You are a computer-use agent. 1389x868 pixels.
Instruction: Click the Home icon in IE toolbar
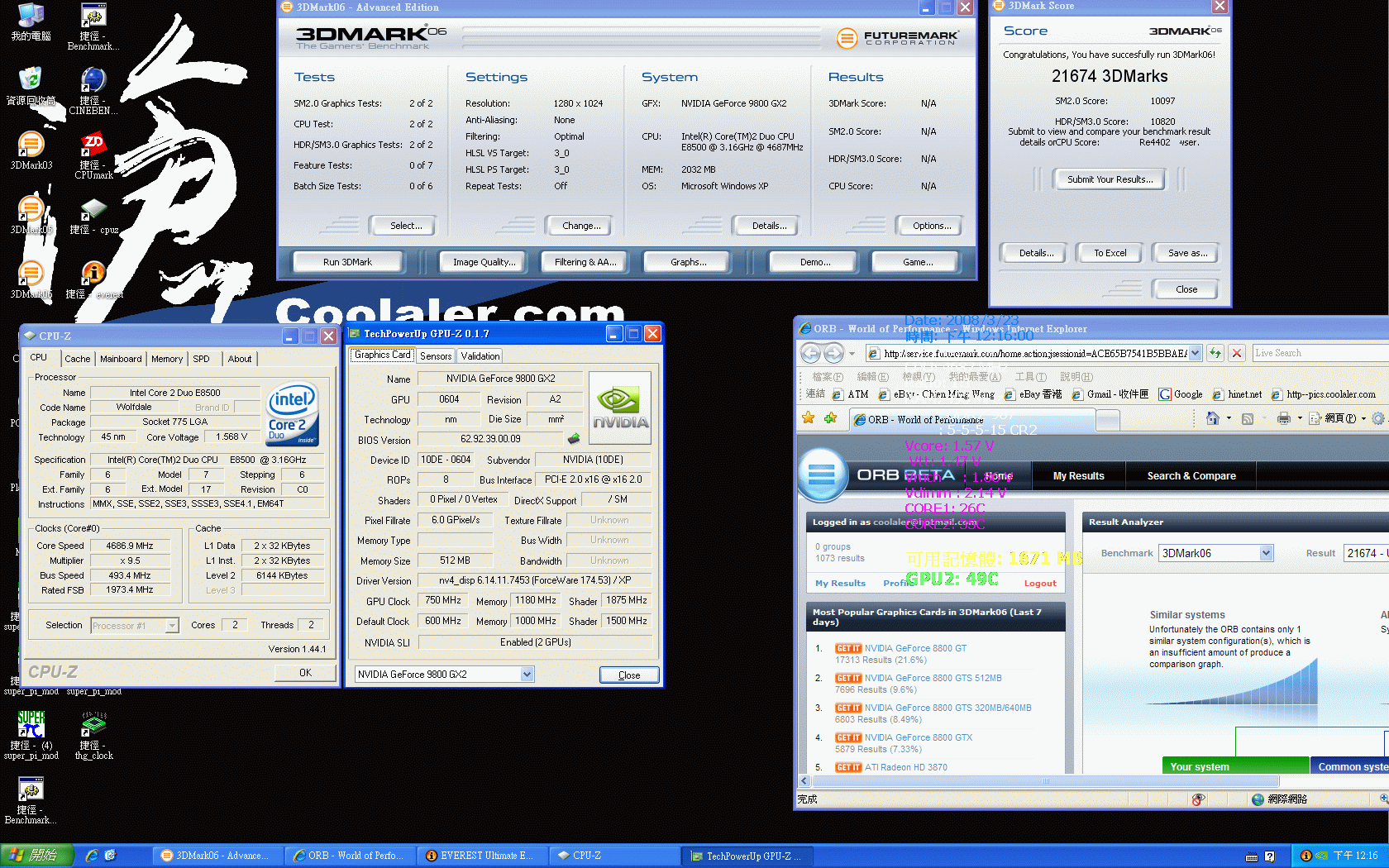click(x=1212, y=418)
